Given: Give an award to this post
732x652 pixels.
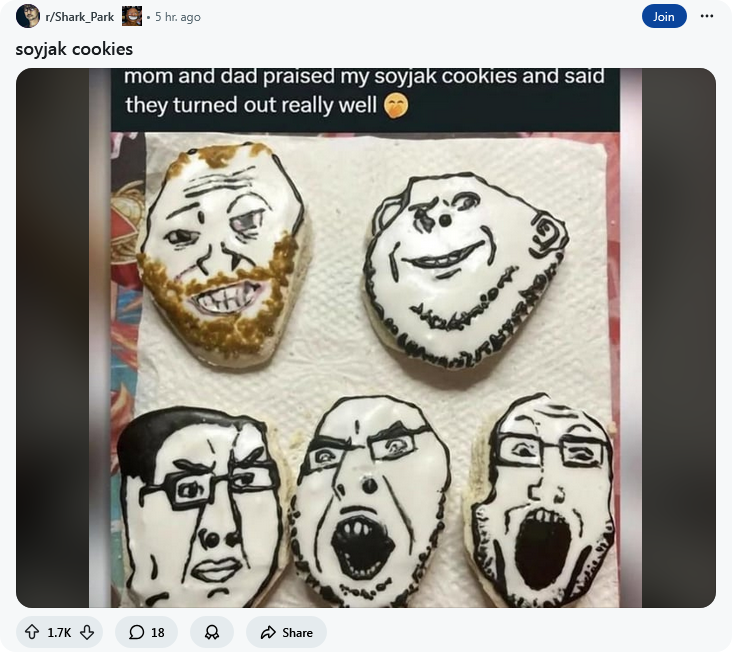Looking at the screenshot, I should point(212,632).
